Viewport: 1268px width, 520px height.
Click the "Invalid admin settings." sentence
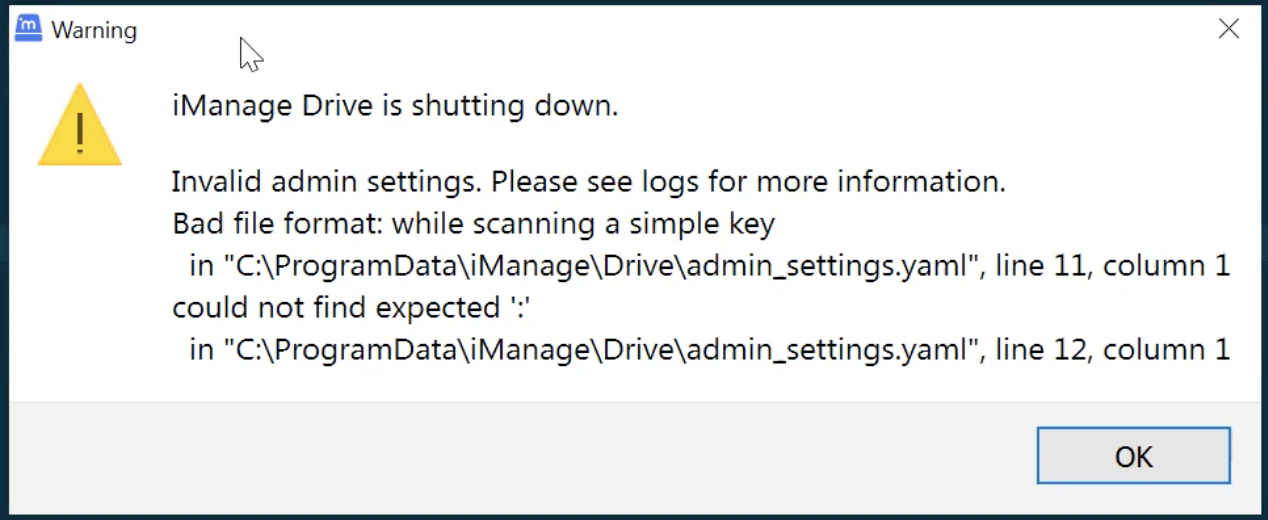327,182
